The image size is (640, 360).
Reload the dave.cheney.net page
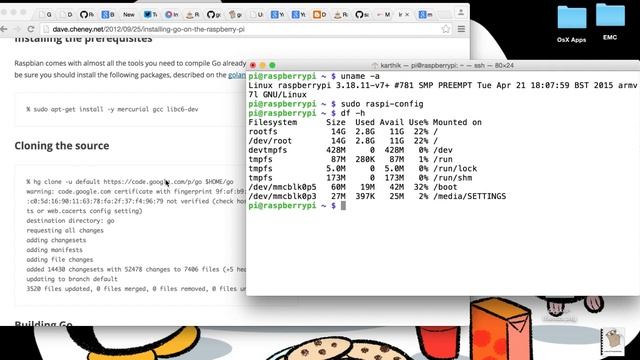tap(31, 29)
